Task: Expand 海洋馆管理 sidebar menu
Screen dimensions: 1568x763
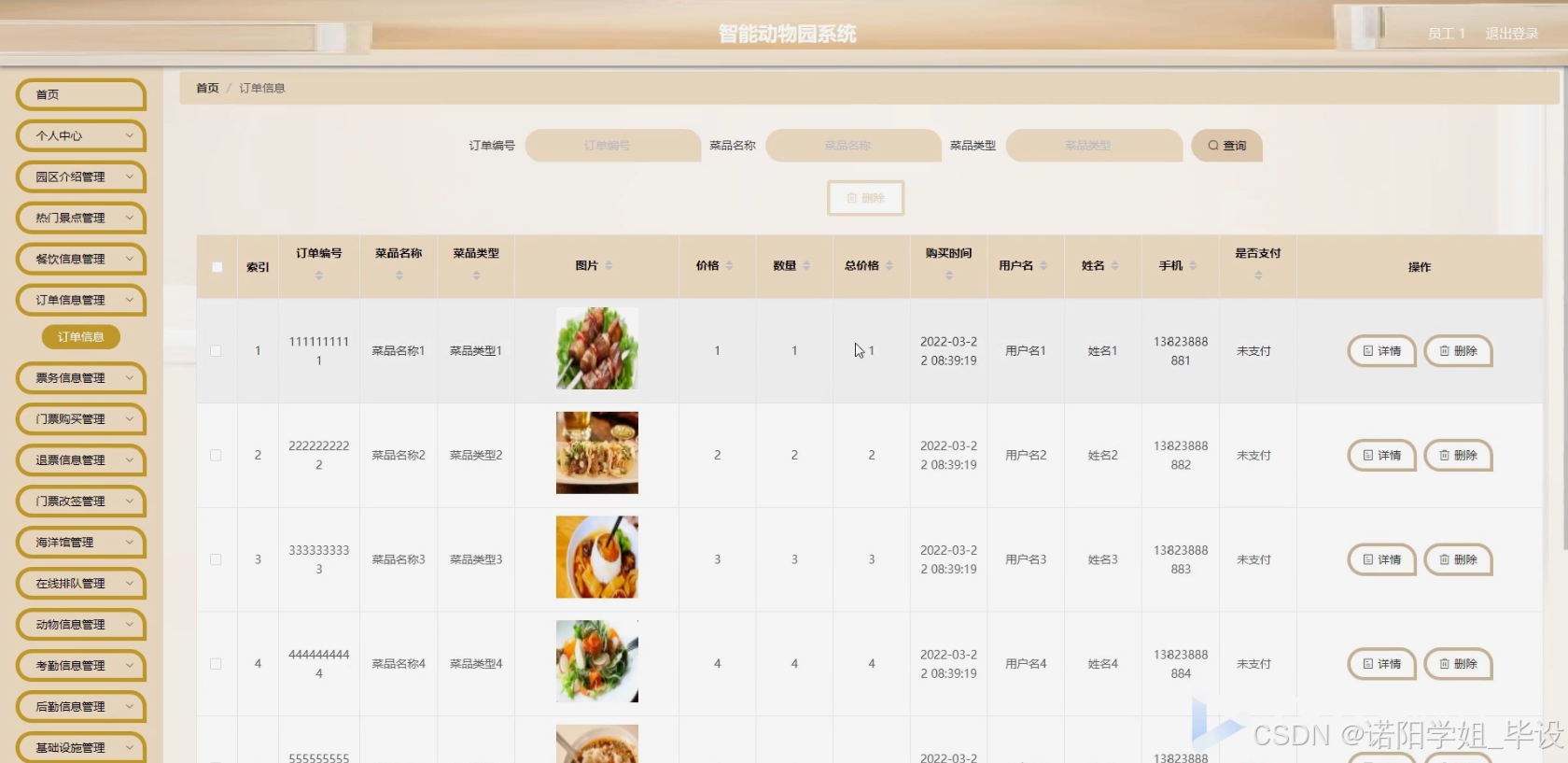Action: coord(81,543)
